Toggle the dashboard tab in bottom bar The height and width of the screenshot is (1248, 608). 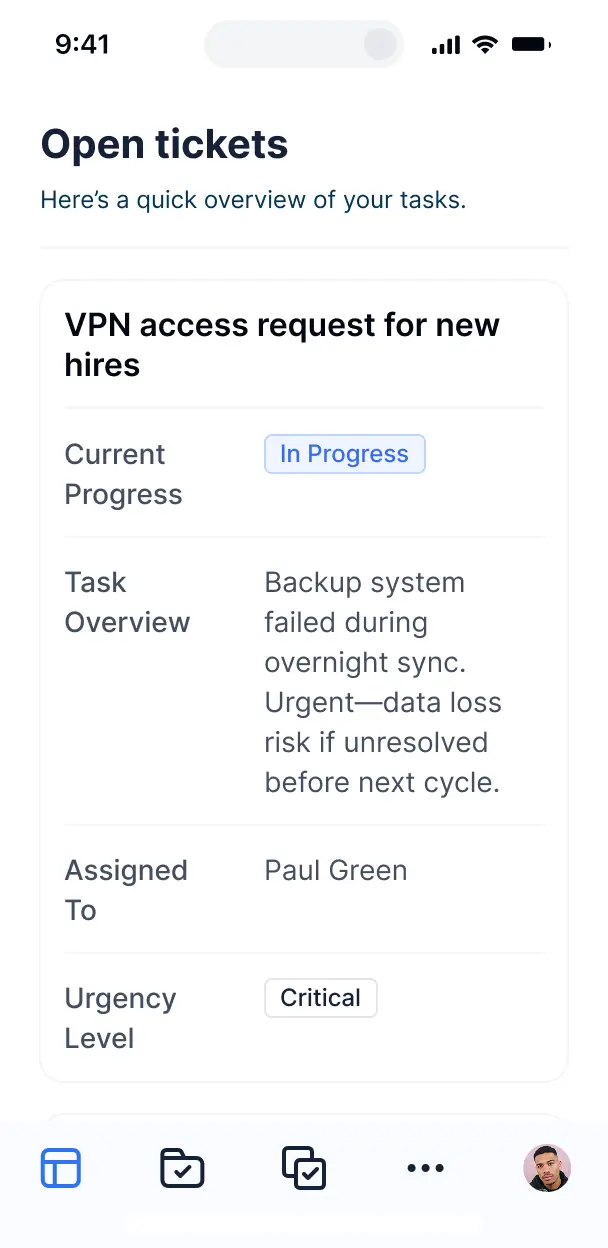61,1167
